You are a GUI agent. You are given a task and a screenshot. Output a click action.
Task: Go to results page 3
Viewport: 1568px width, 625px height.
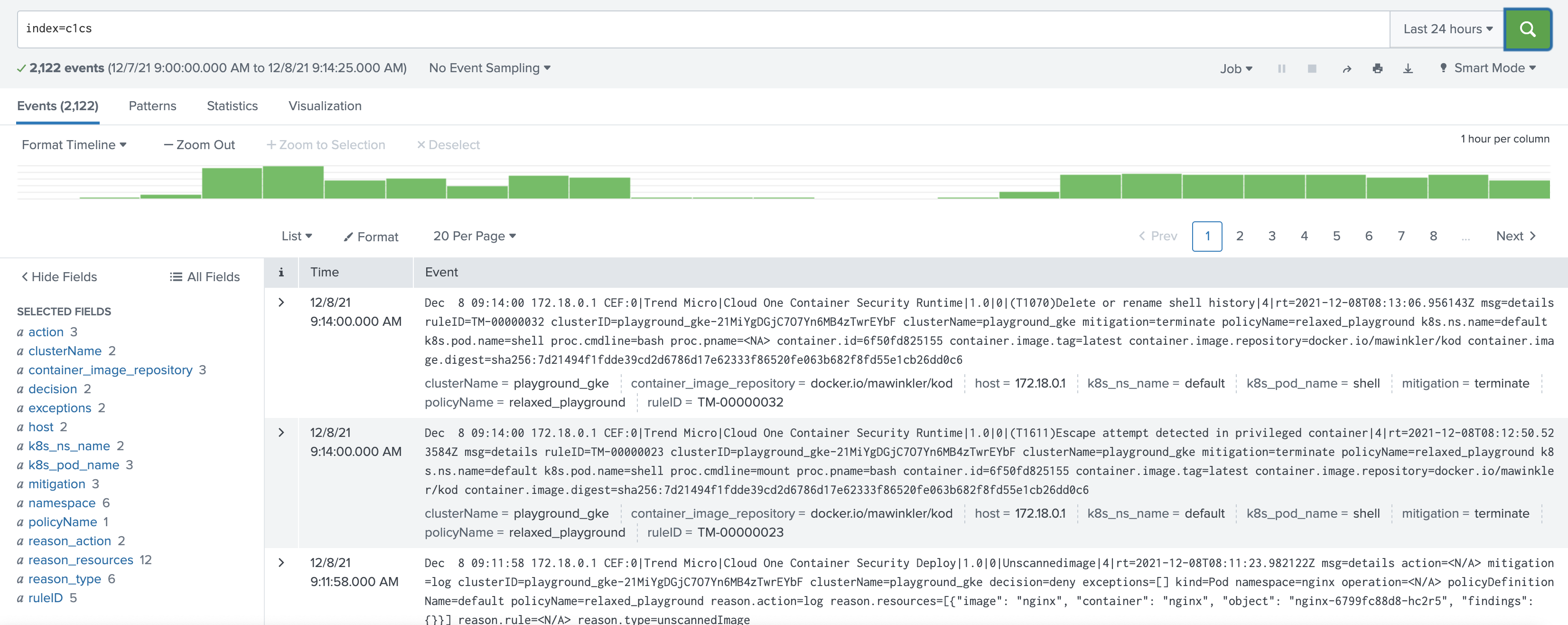(x=1271, y=237)
